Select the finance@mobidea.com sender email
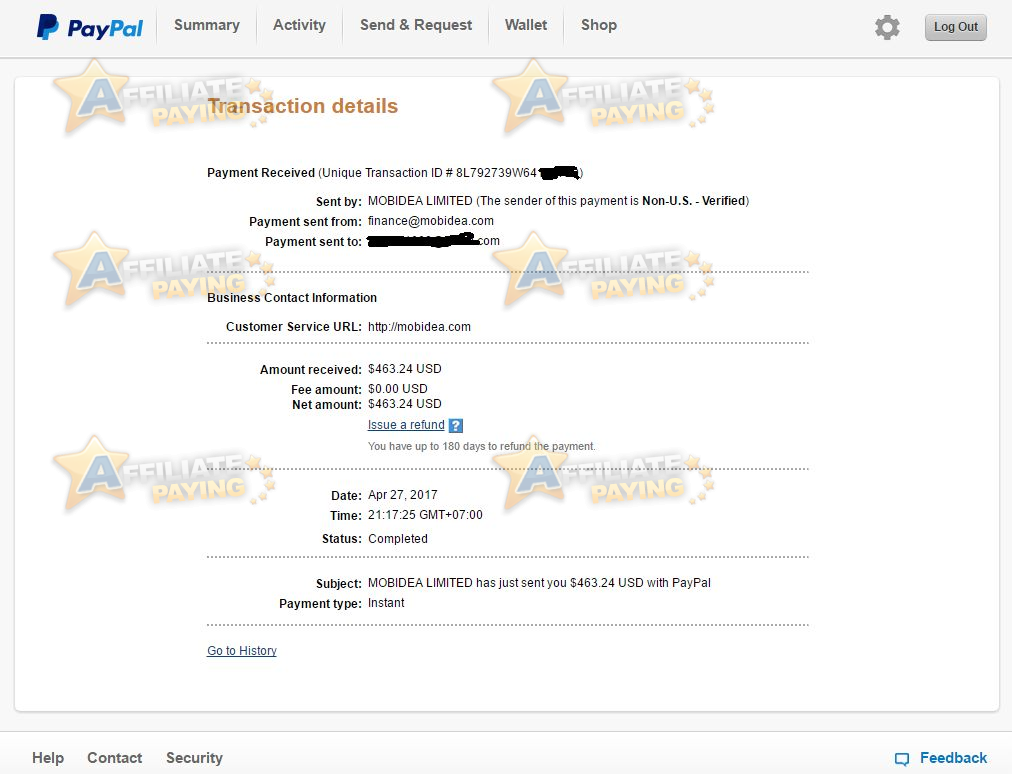The width and height of the screenshot is (1012, 774). 430,221
